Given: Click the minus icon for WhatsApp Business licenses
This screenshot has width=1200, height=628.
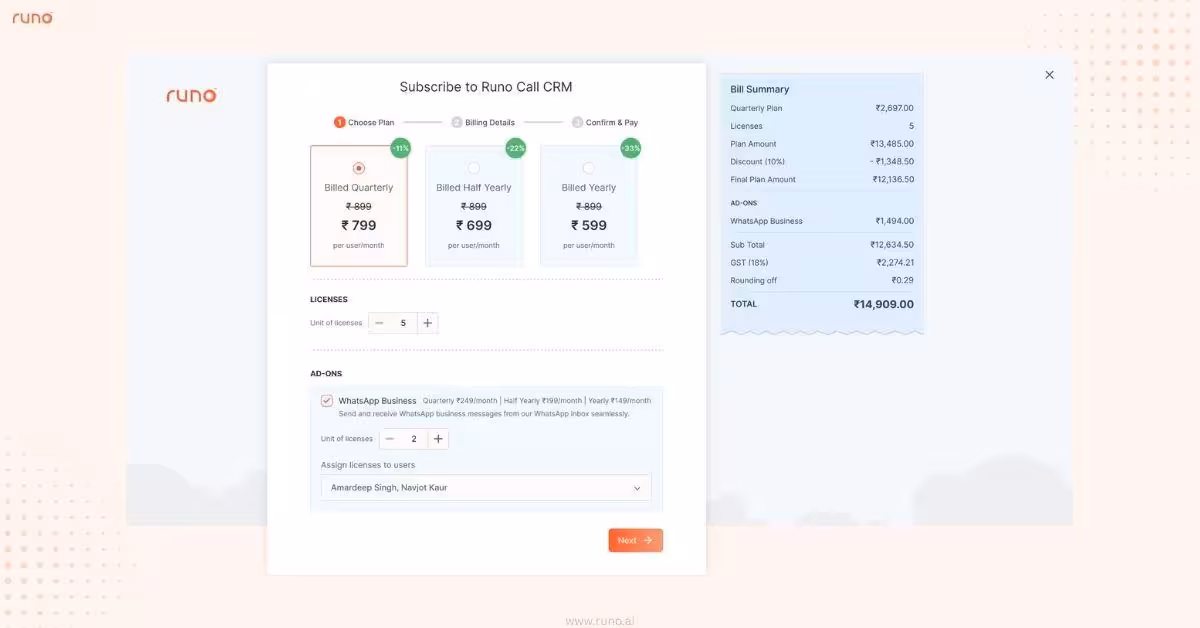Looking at the screenshot, I should 389,438.
